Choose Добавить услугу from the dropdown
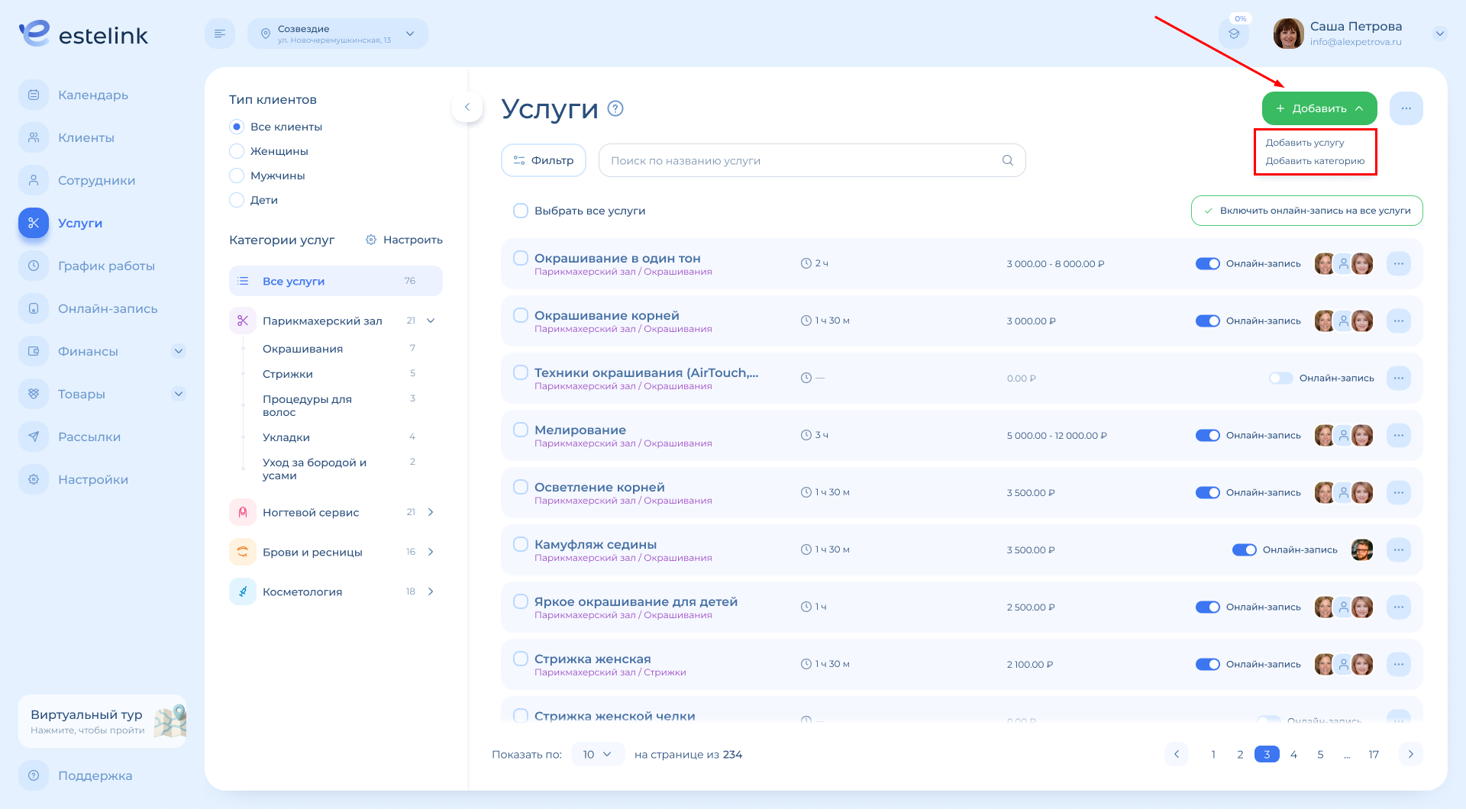This screenshot has height=812, width=1466. pyautogui.click(x=1305, y=143)
